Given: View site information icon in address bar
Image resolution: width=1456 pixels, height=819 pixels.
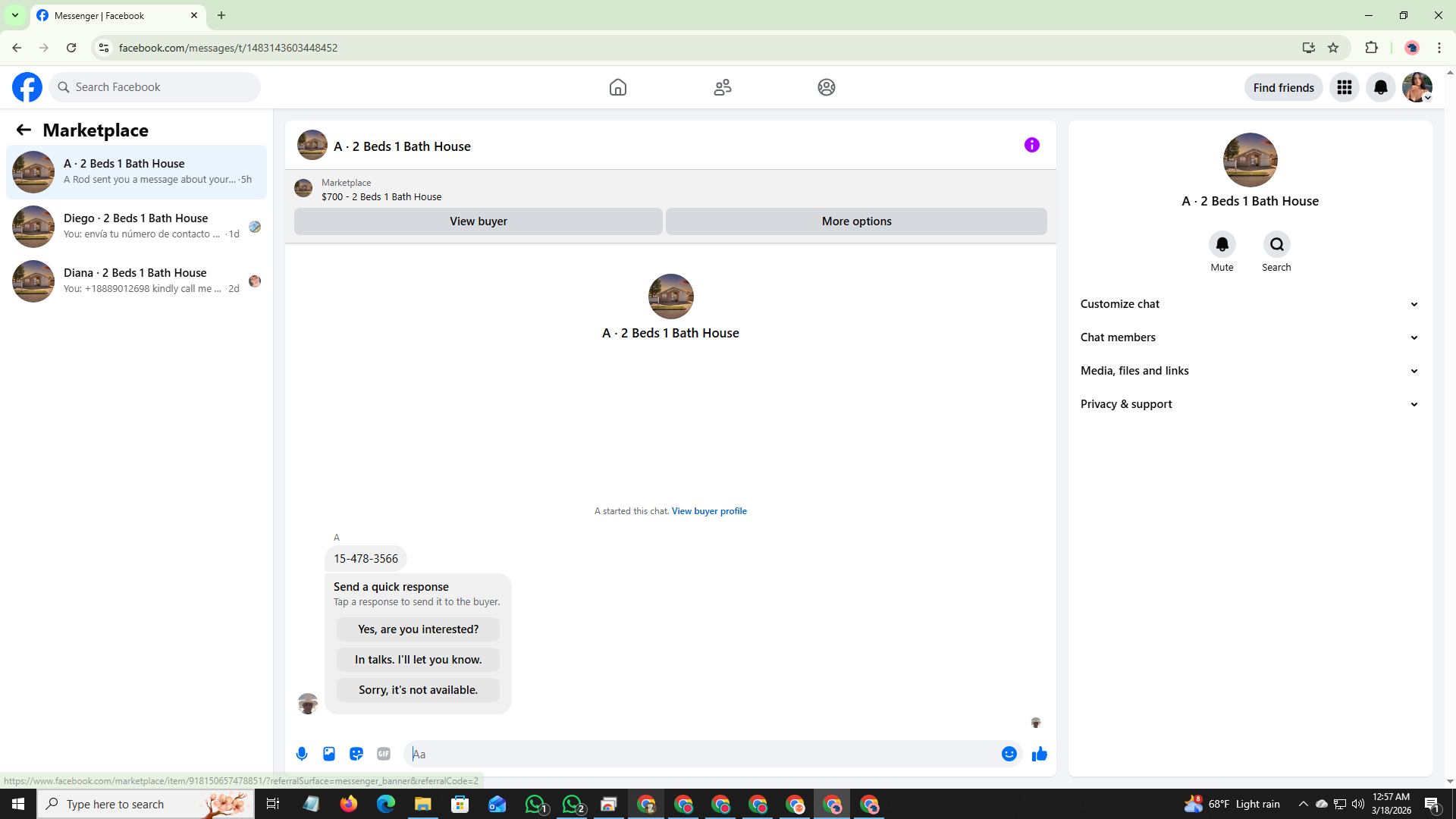Looking at the screenshot, I should 104,48.
